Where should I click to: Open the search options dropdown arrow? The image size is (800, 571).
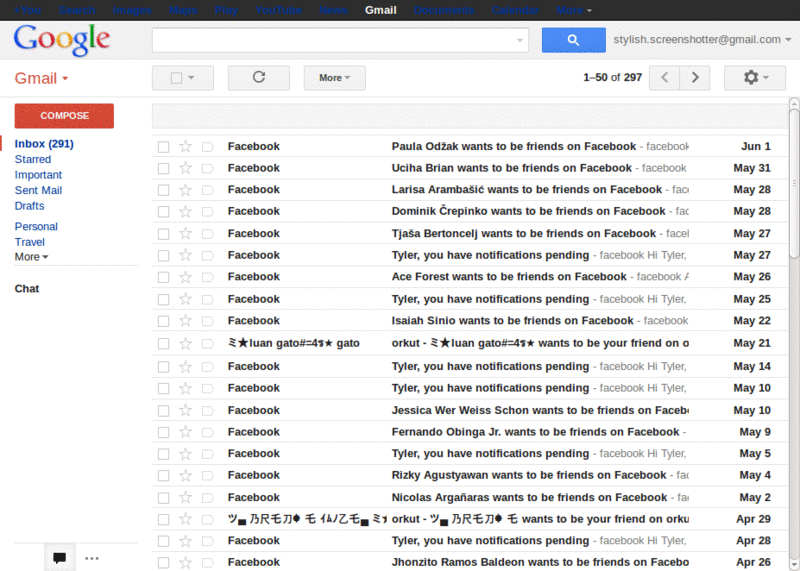coord(520,40)
